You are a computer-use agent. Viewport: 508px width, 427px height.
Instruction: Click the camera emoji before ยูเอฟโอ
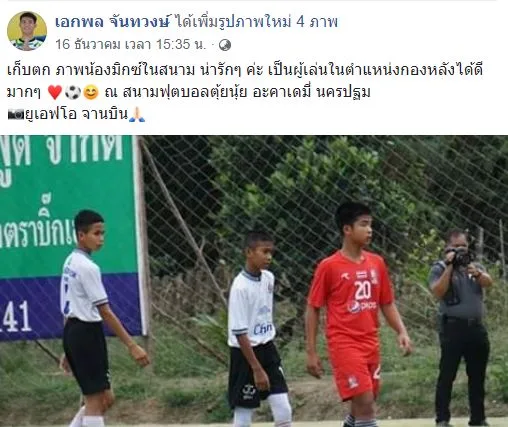(16, 115)
